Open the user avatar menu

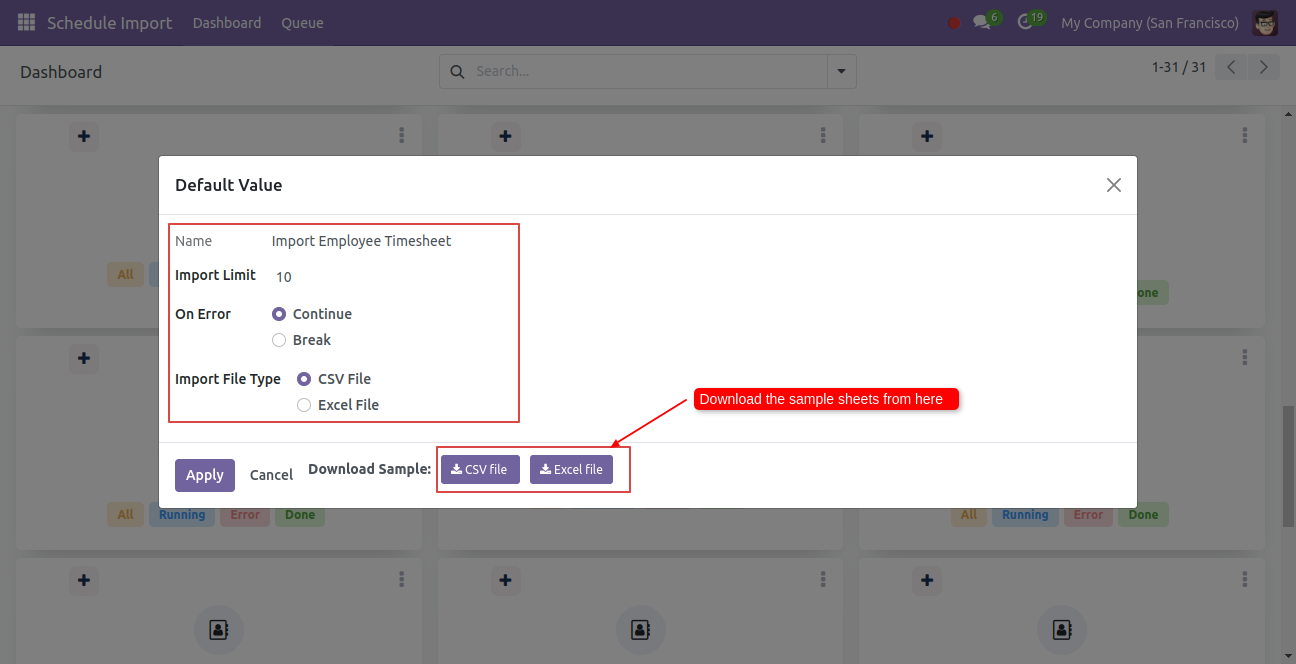pos(1265,22)
